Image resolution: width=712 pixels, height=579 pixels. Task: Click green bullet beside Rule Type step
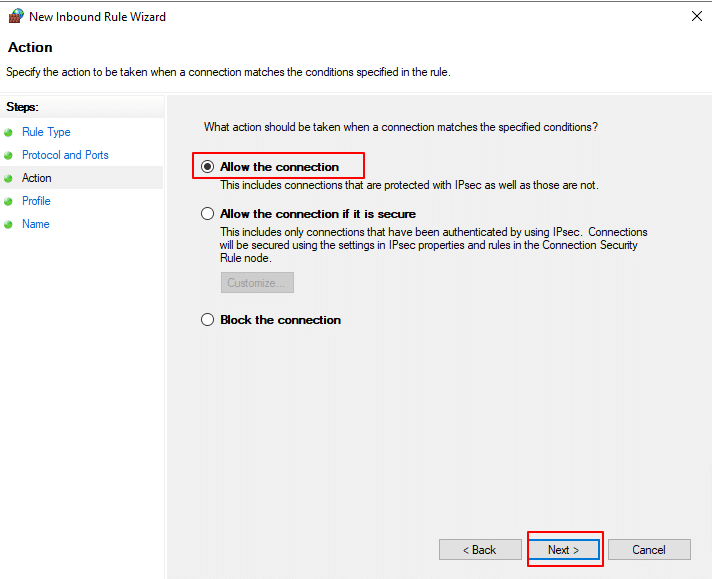click(x=9, y=132)
